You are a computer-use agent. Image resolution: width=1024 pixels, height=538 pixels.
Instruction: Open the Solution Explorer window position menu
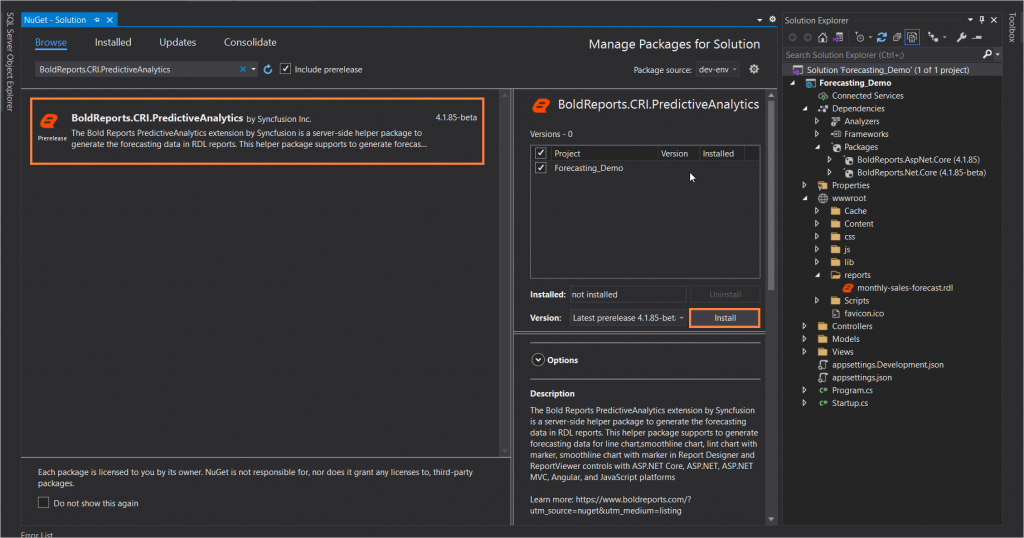coord(970,20)
